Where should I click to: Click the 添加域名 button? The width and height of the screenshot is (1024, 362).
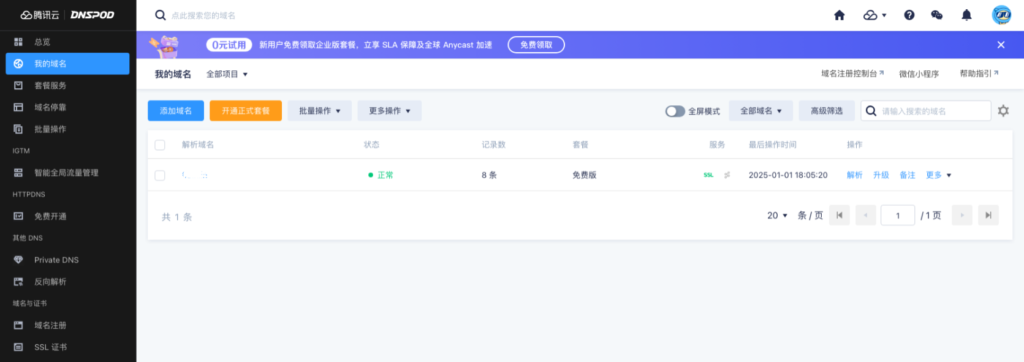click(176, 111)
